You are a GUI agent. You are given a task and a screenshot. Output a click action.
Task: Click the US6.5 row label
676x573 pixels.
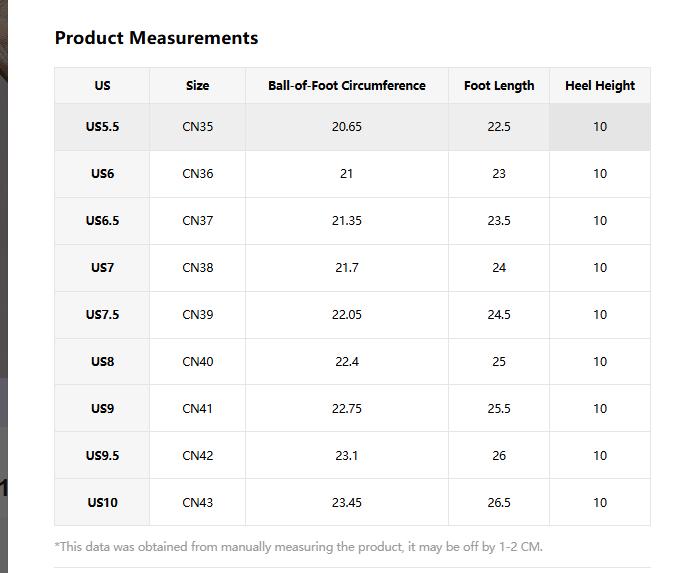(x=102, y=221)
